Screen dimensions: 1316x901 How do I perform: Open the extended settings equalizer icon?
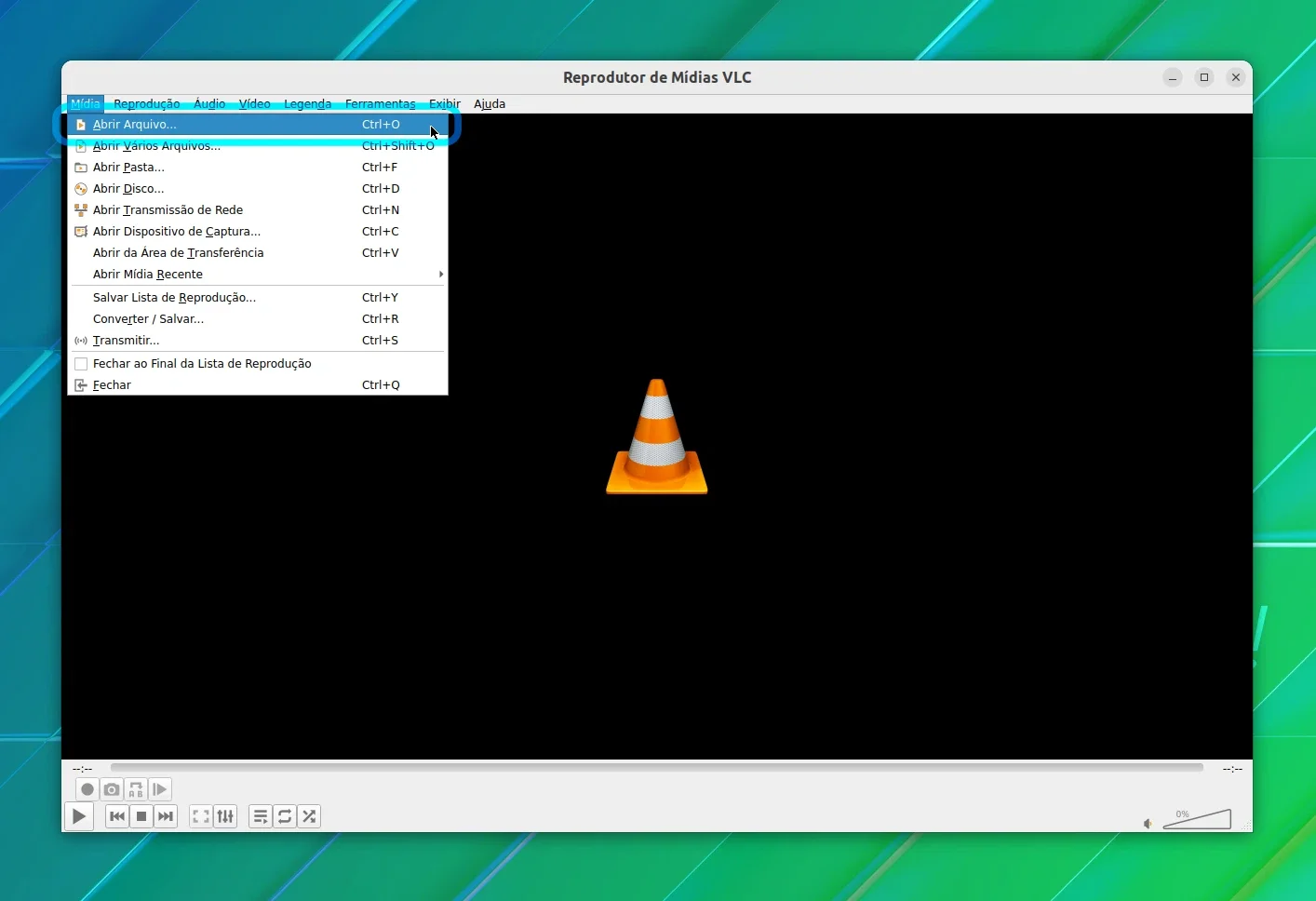225,816
